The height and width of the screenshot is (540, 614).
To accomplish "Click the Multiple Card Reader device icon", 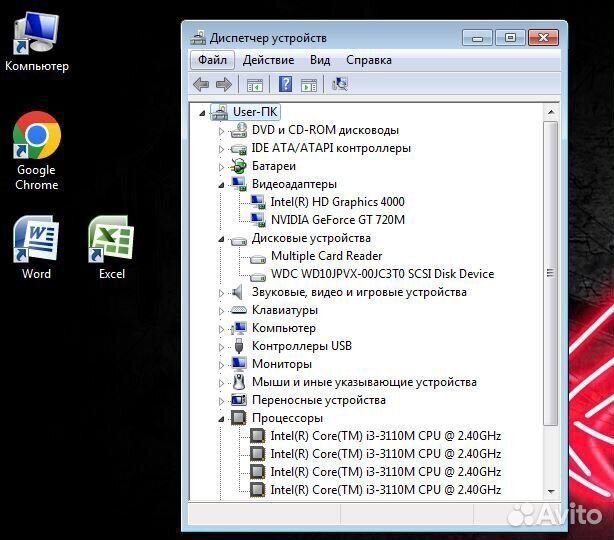I will pyautogui.click(x=258, y=258).
